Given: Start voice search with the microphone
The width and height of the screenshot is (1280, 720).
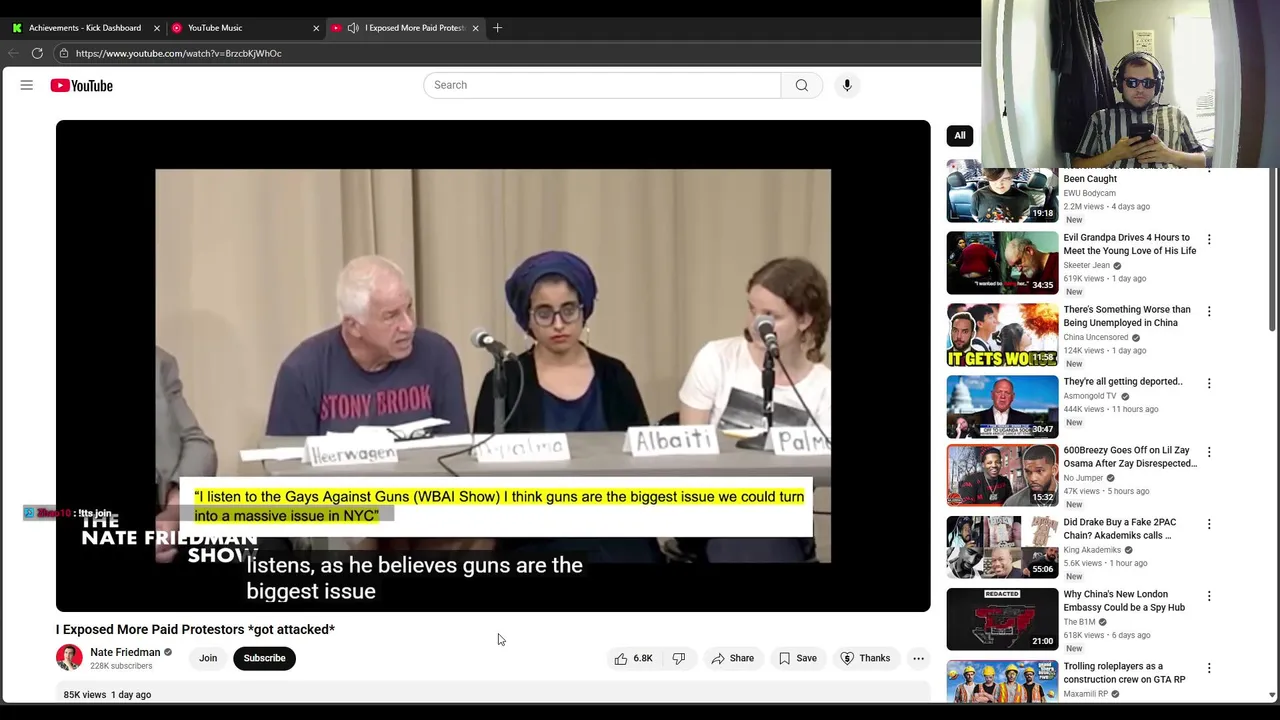Looking at the screenshot, I should [x=847, y=85].
